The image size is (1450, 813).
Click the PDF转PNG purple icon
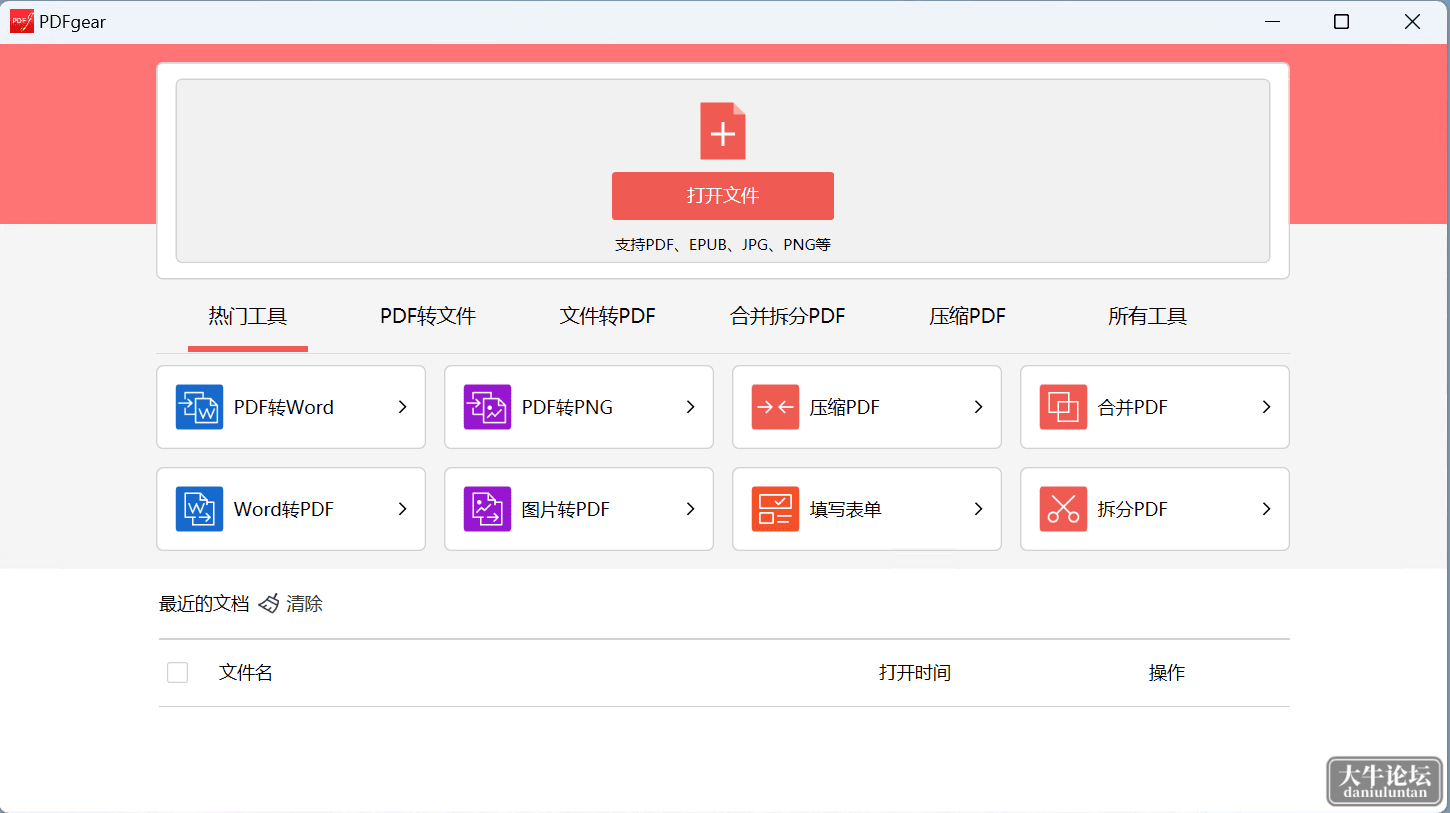tap(487, 407)
